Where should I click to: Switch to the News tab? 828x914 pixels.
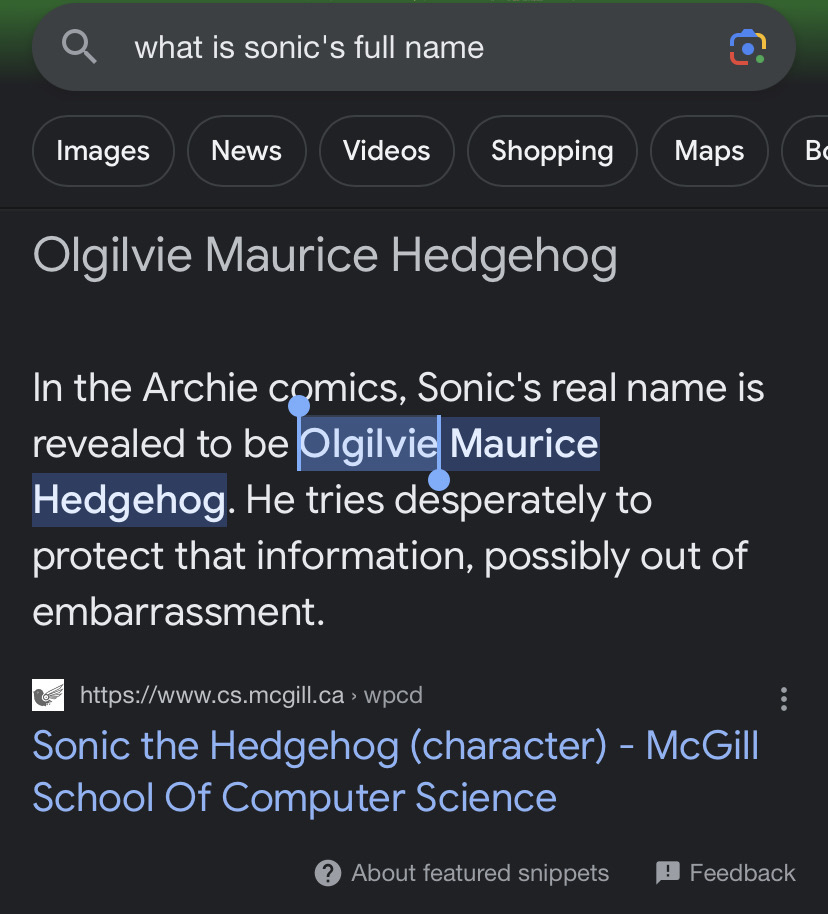(247, 151)
